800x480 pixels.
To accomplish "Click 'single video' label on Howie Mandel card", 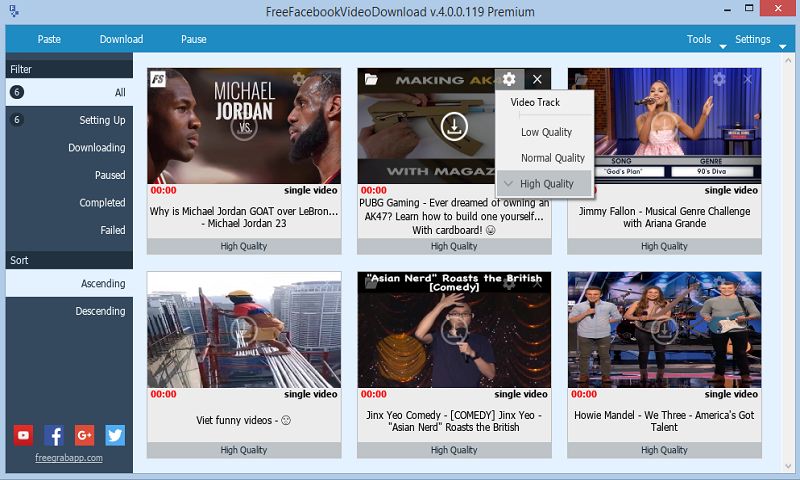I will pos(731,394).
